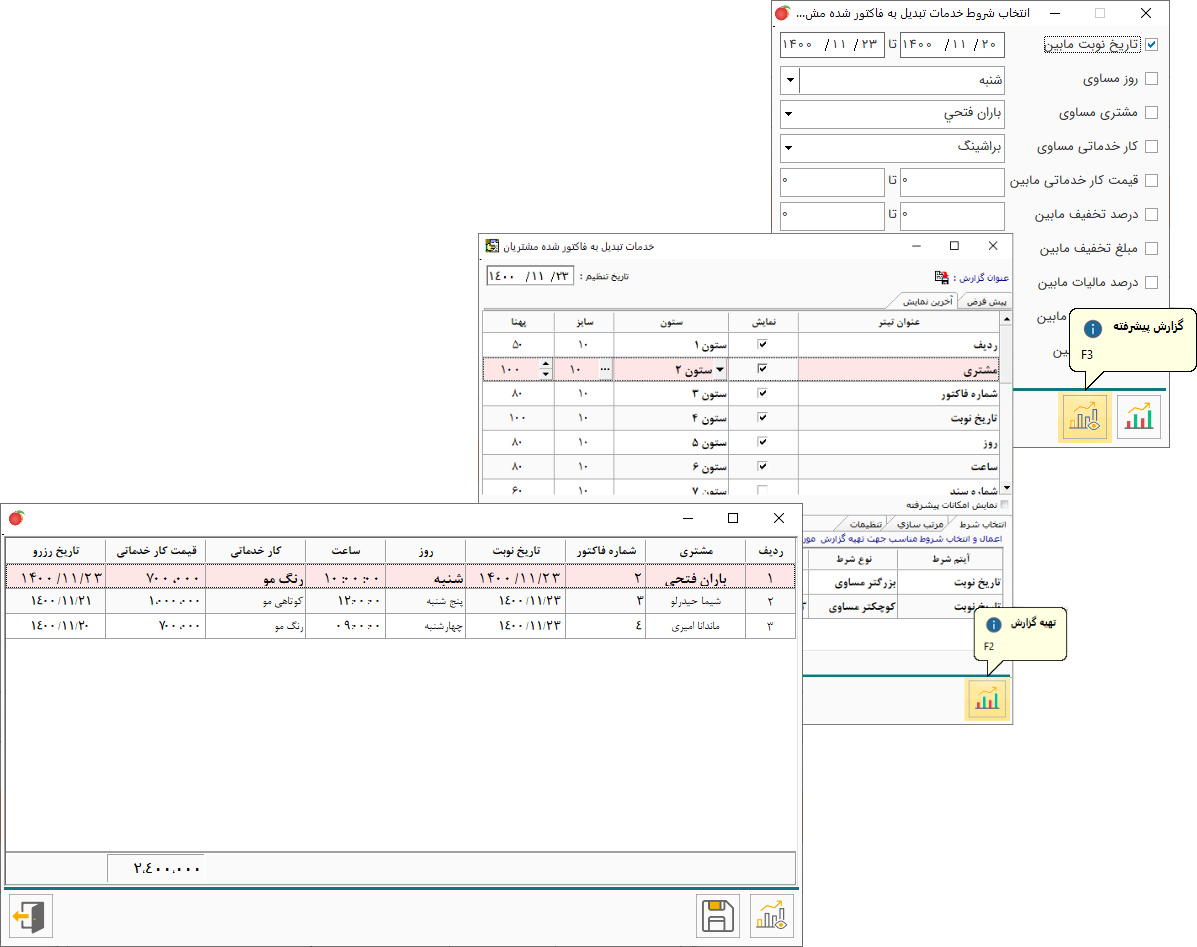Click the first discount percent input for درصد تخفیف
The height and width of the screenshot is (947, 1197).
(x=952, y=214)
